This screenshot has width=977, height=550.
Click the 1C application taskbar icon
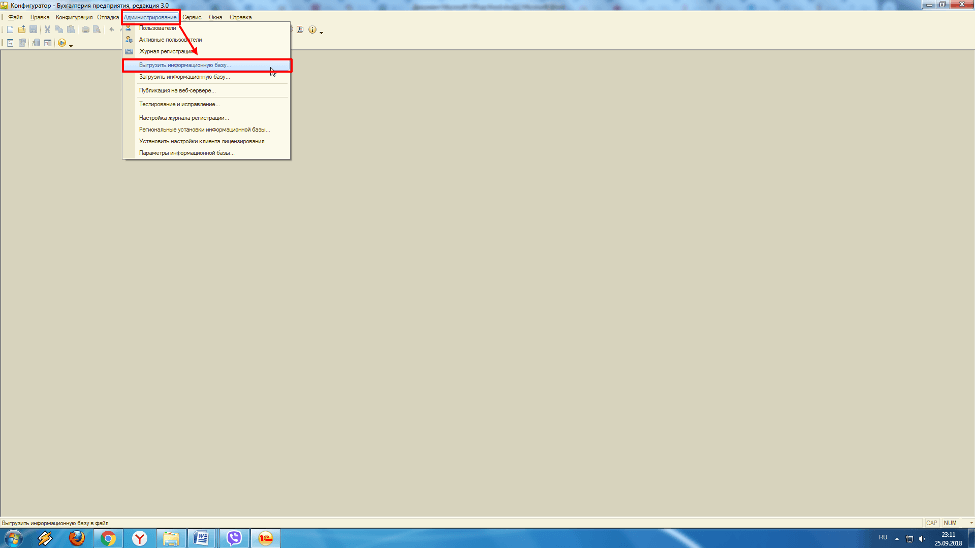[x=265, y=538]
